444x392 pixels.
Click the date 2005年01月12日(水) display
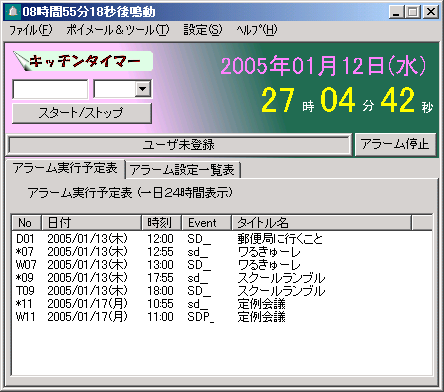[323, 66]
